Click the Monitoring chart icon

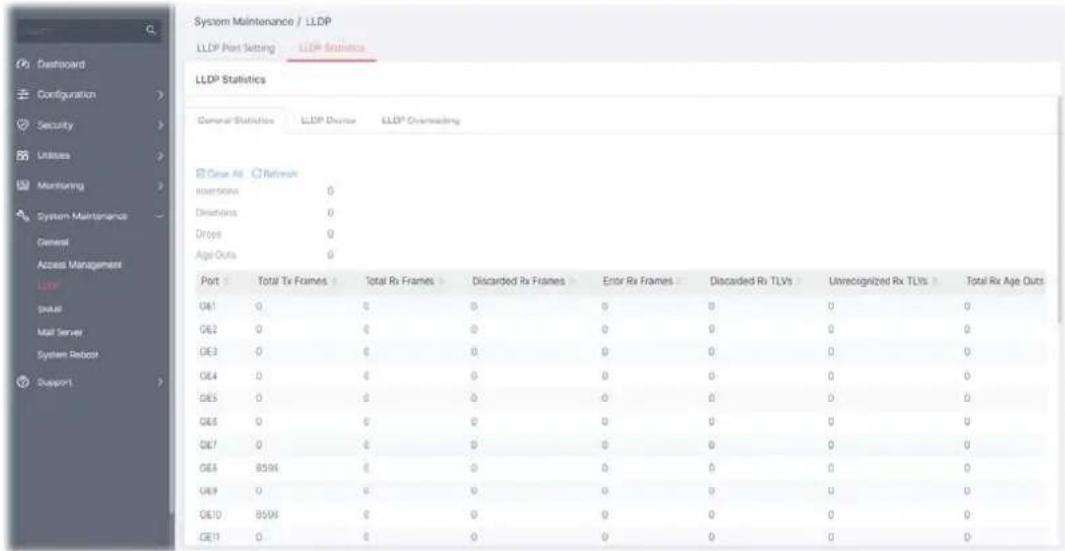(x=21, y=185)
